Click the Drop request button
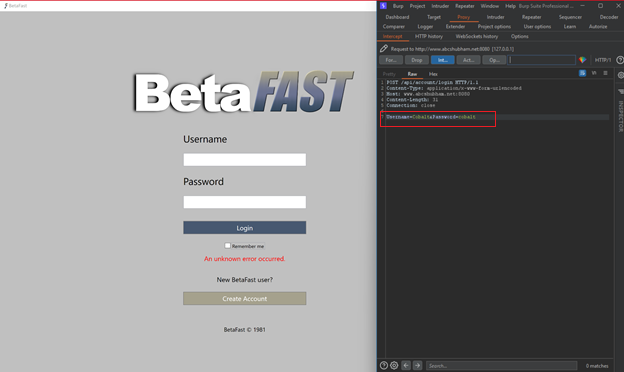624x372 pixels. point(417,60)
